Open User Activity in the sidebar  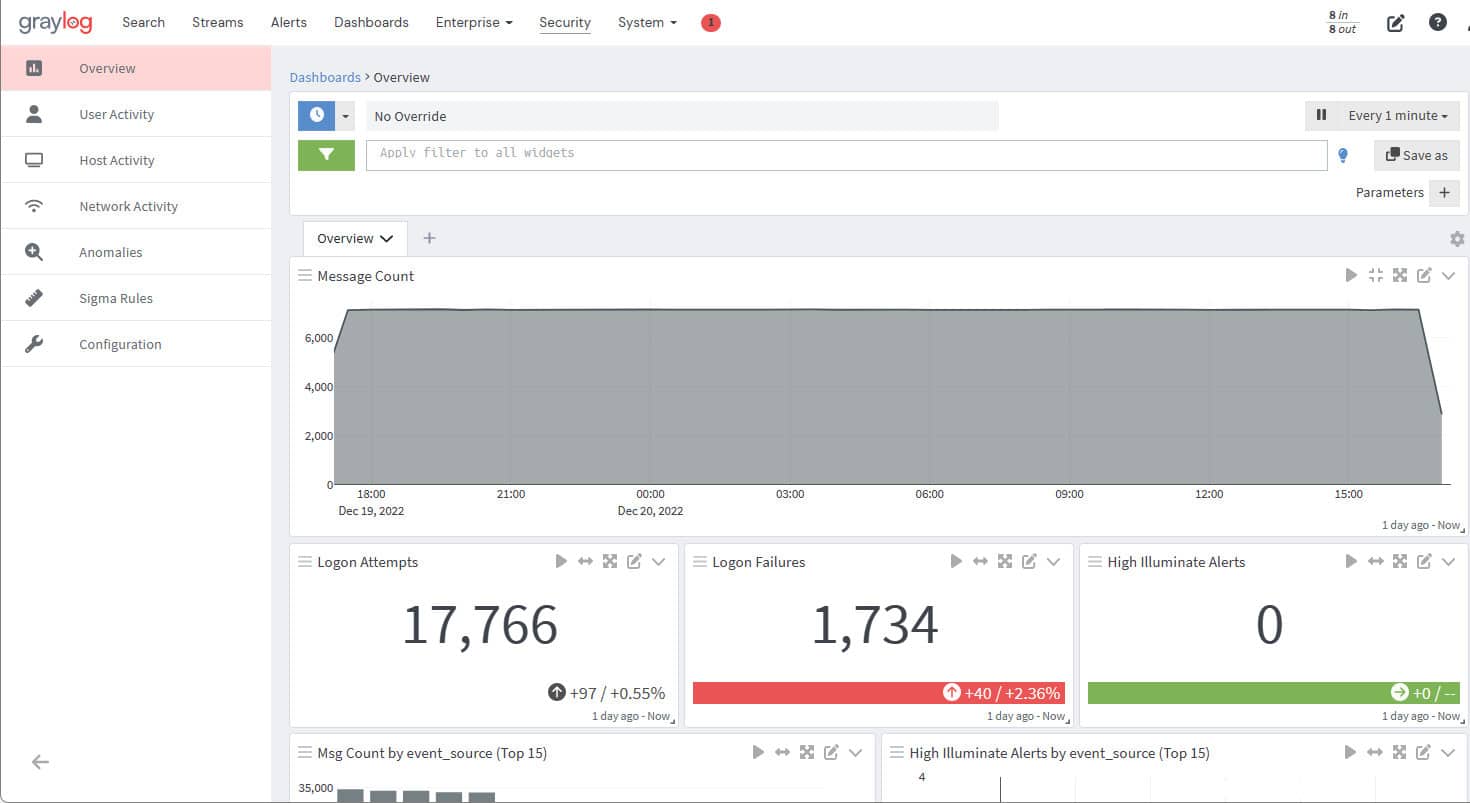pos(136,114)
